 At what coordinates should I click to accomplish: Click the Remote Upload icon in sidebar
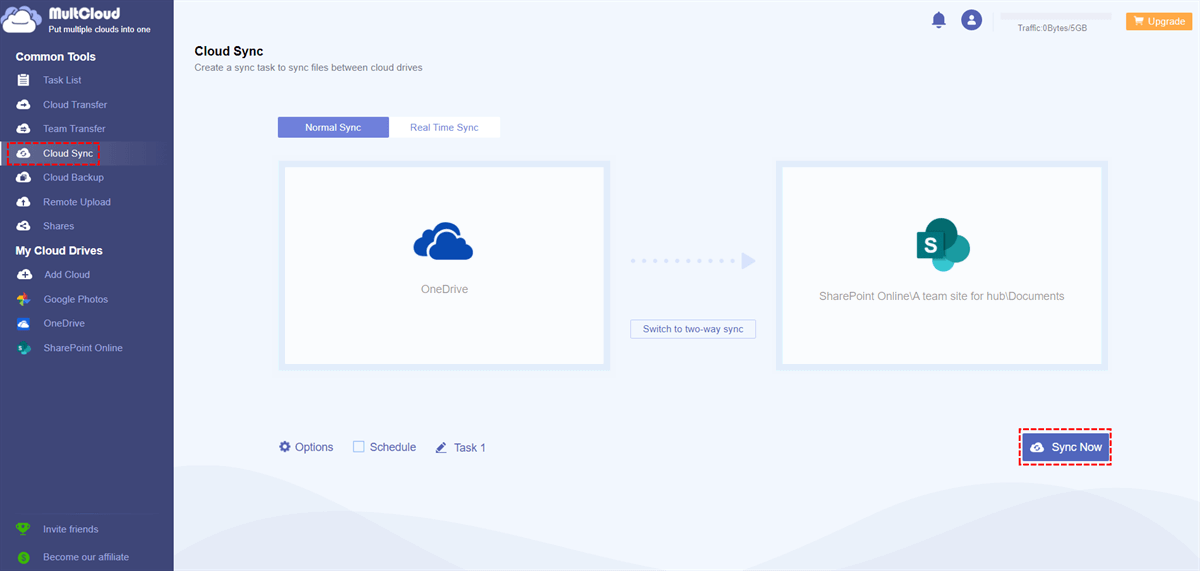tap(23, 202)
